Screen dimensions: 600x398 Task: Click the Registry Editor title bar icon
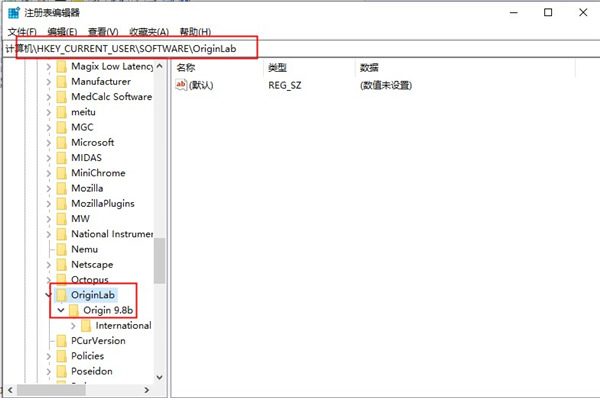pyautogui.click(x=14, y=13)
